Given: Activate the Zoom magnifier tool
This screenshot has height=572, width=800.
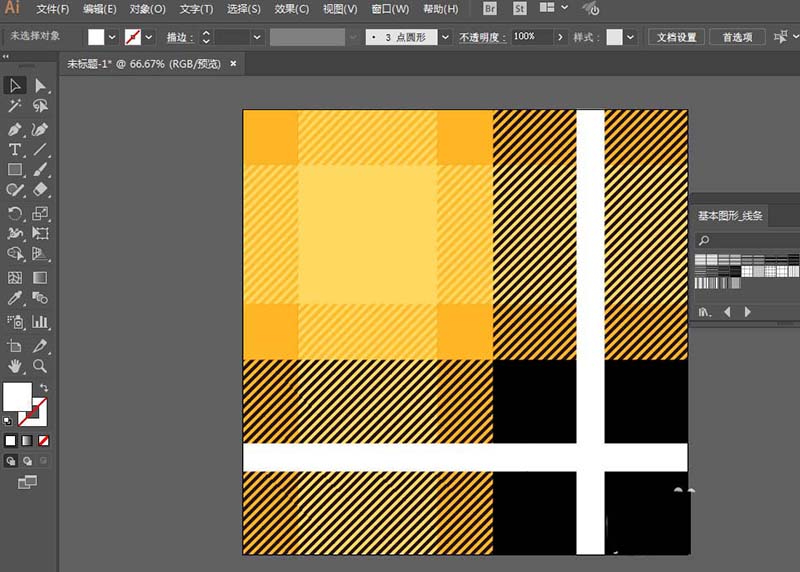Looking at the screenshot, I should (x=40, y=366).
